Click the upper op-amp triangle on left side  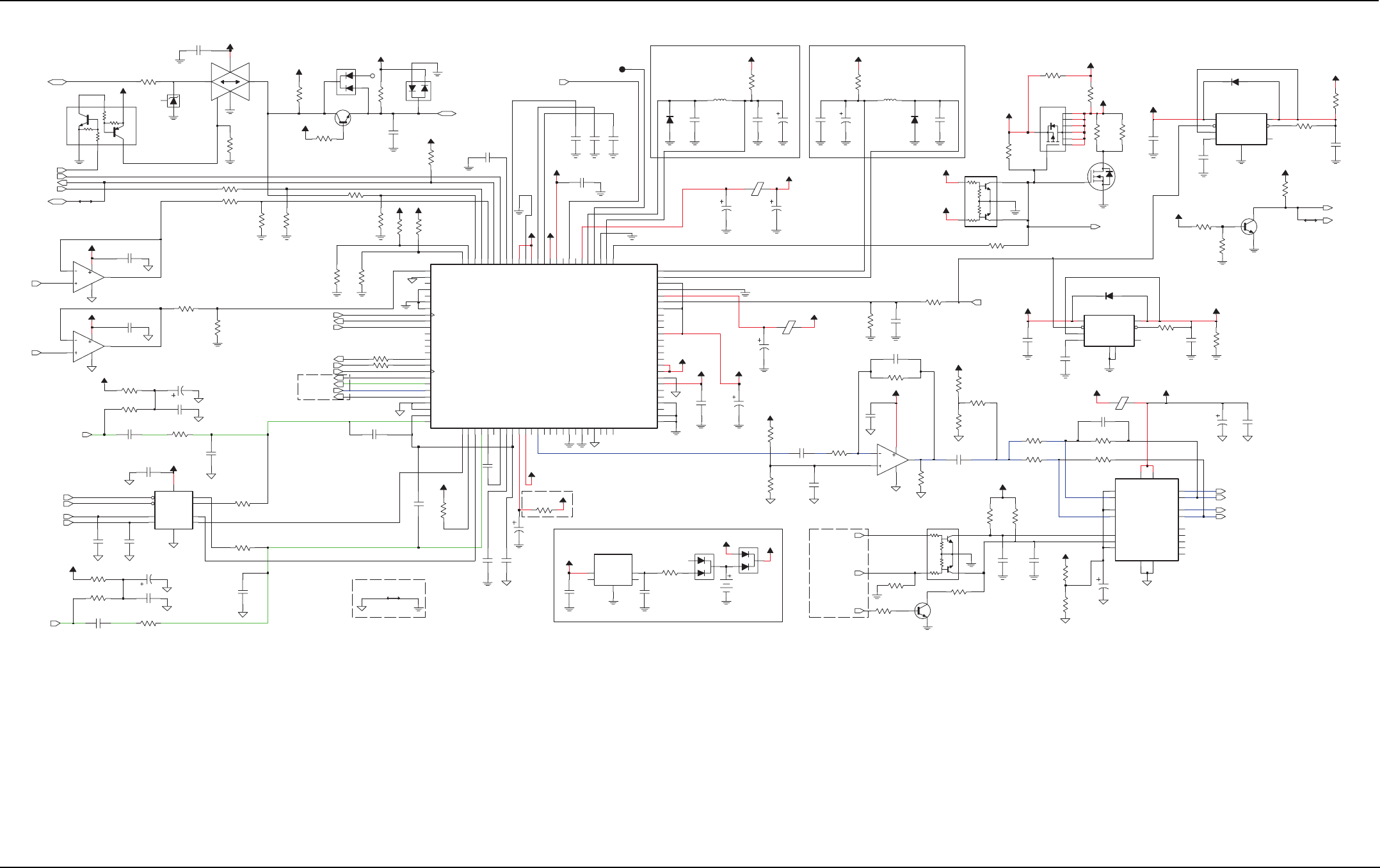coord(88,277)
